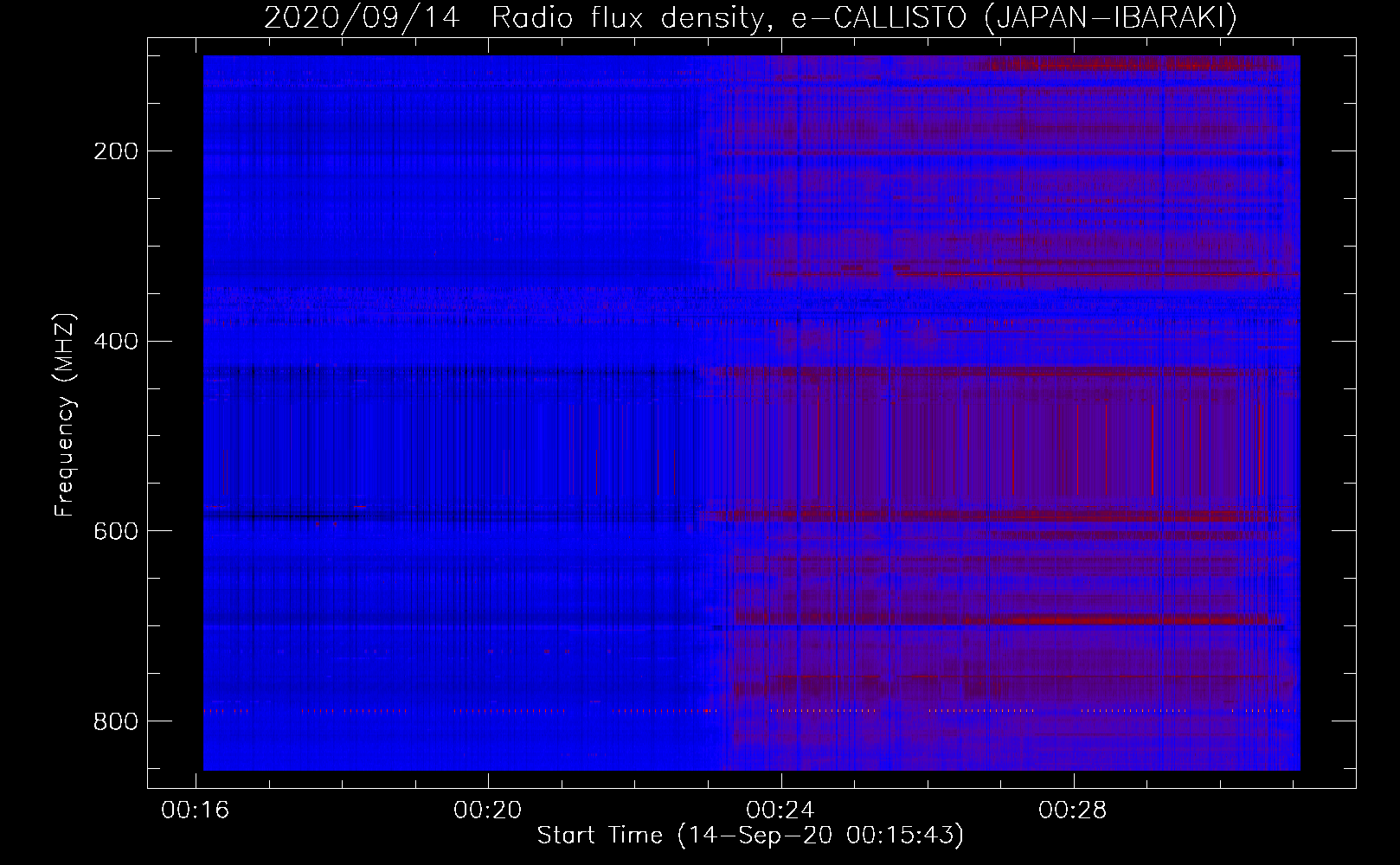Click the date "2020/09/14" in the title
The height and width of the screenshot is (865, 1400).
(363, 17)
